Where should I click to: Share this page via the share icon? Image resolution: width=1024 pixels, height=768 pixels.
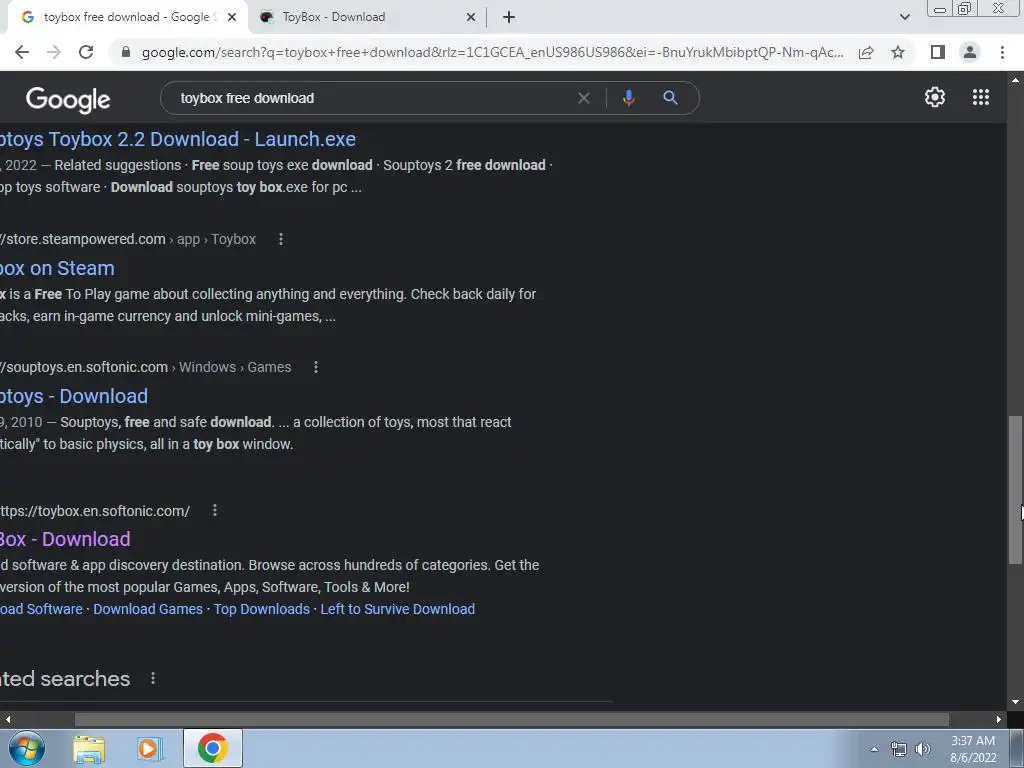tap(866, 52)
